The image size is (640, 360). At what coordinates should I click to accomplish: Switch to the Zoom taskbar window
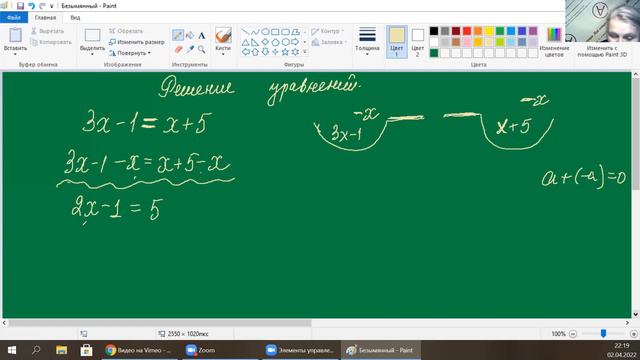(x=220, y=350)
